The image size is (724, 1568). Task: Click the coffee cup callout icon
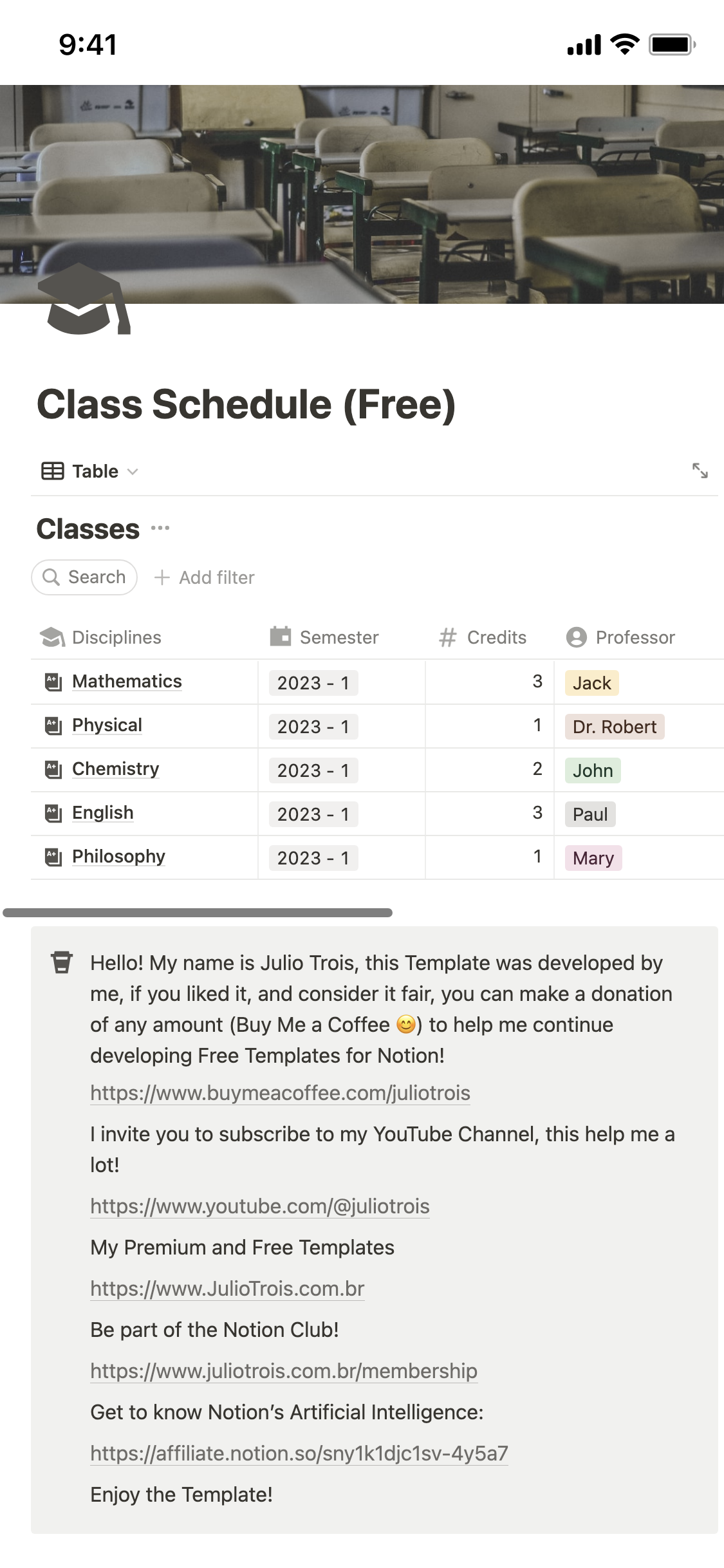62,962
